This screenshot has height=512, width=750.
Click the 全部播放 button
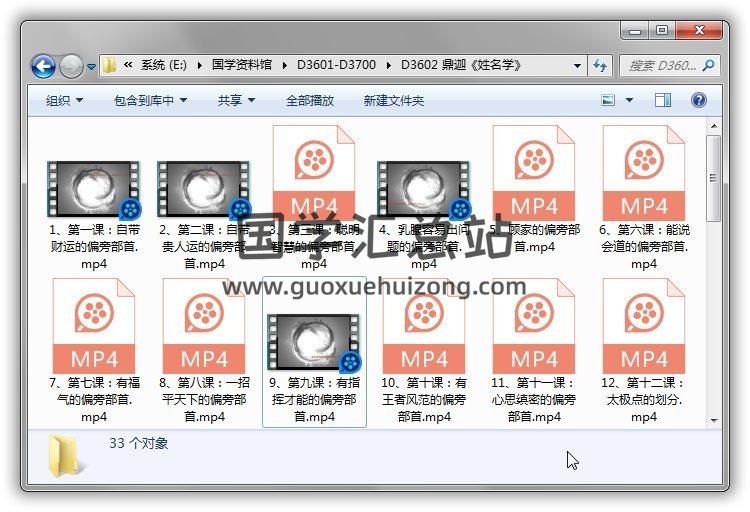[309, 100]
